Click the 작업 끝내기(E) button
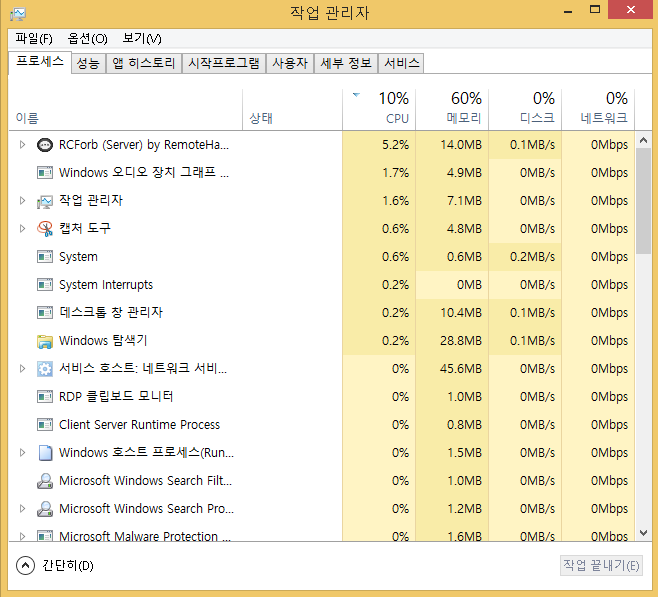The height and width of the screenshot is (597, 658). coord(601,566)
